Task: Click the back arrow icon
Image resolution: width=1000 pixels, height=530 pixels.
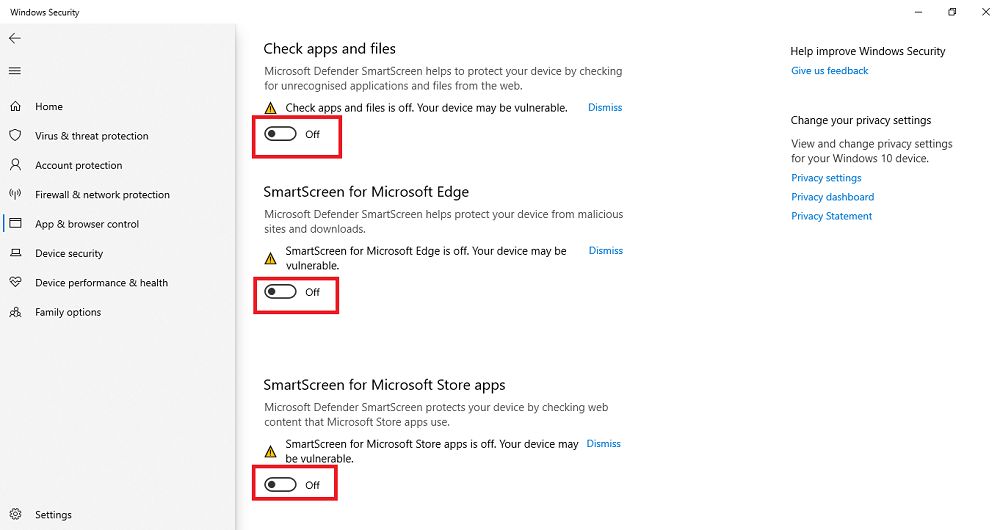Action: [14, 38]
